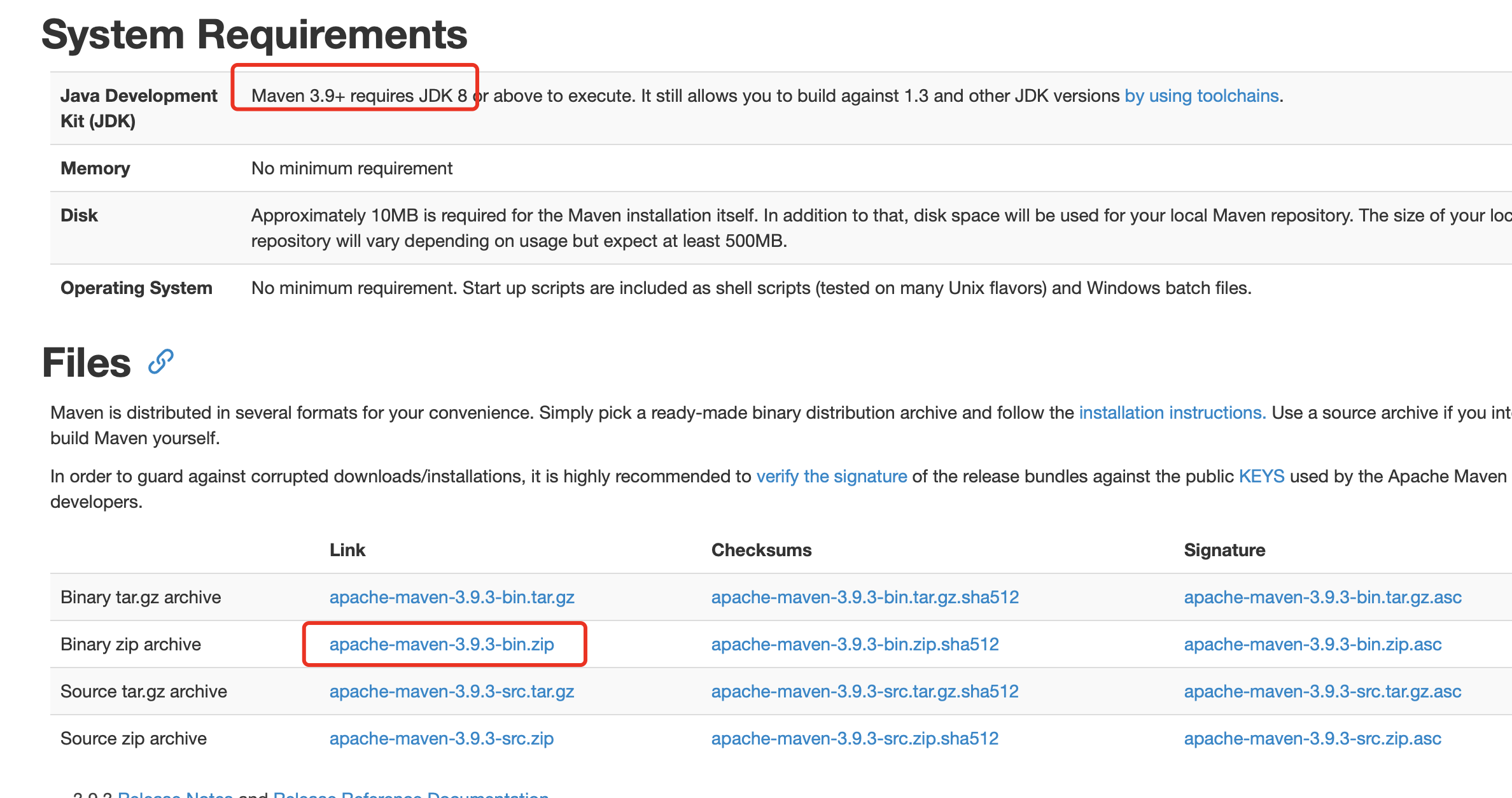The height and width of the screenshot is (798, 1512).
Task: Open the src.zip.sha512 checksum file
Action: click(x=855, y=738)
